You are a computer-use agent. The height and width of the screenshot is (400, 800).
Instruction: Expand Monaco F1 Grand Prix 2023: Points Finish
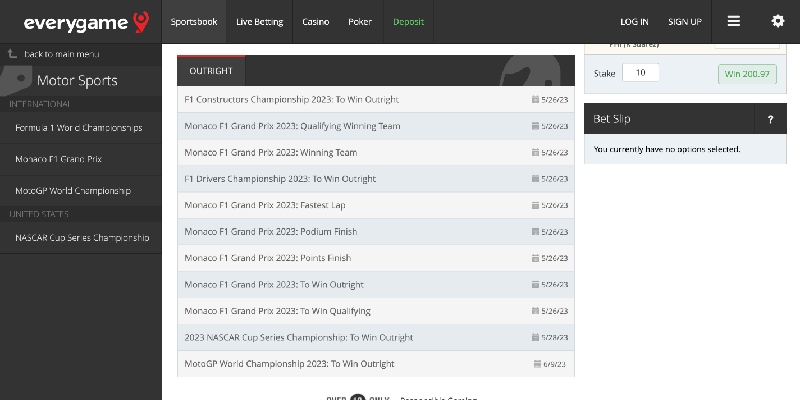click(376, 258)
